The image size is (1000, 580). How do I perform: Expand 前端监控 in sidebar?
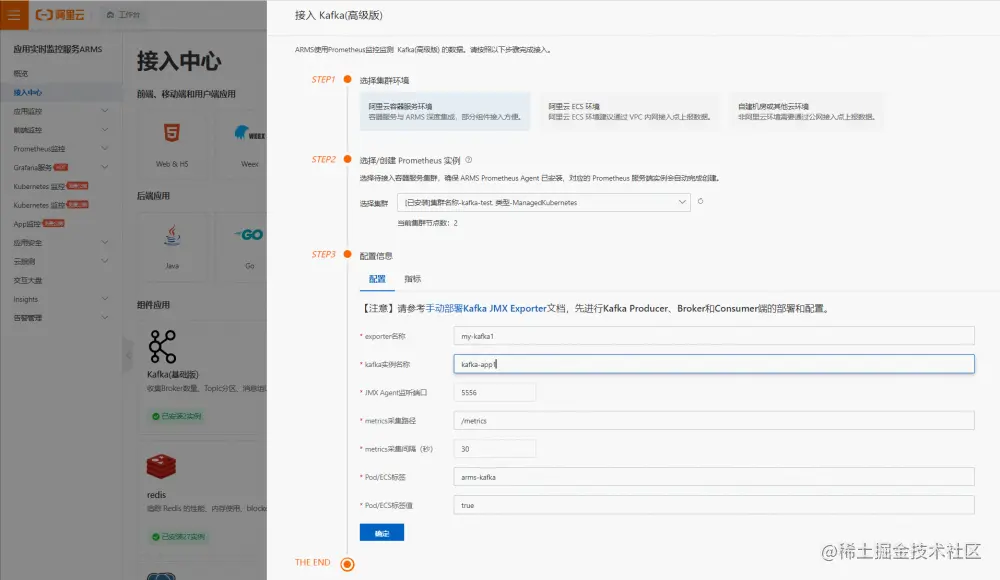(x=105, y=130)
